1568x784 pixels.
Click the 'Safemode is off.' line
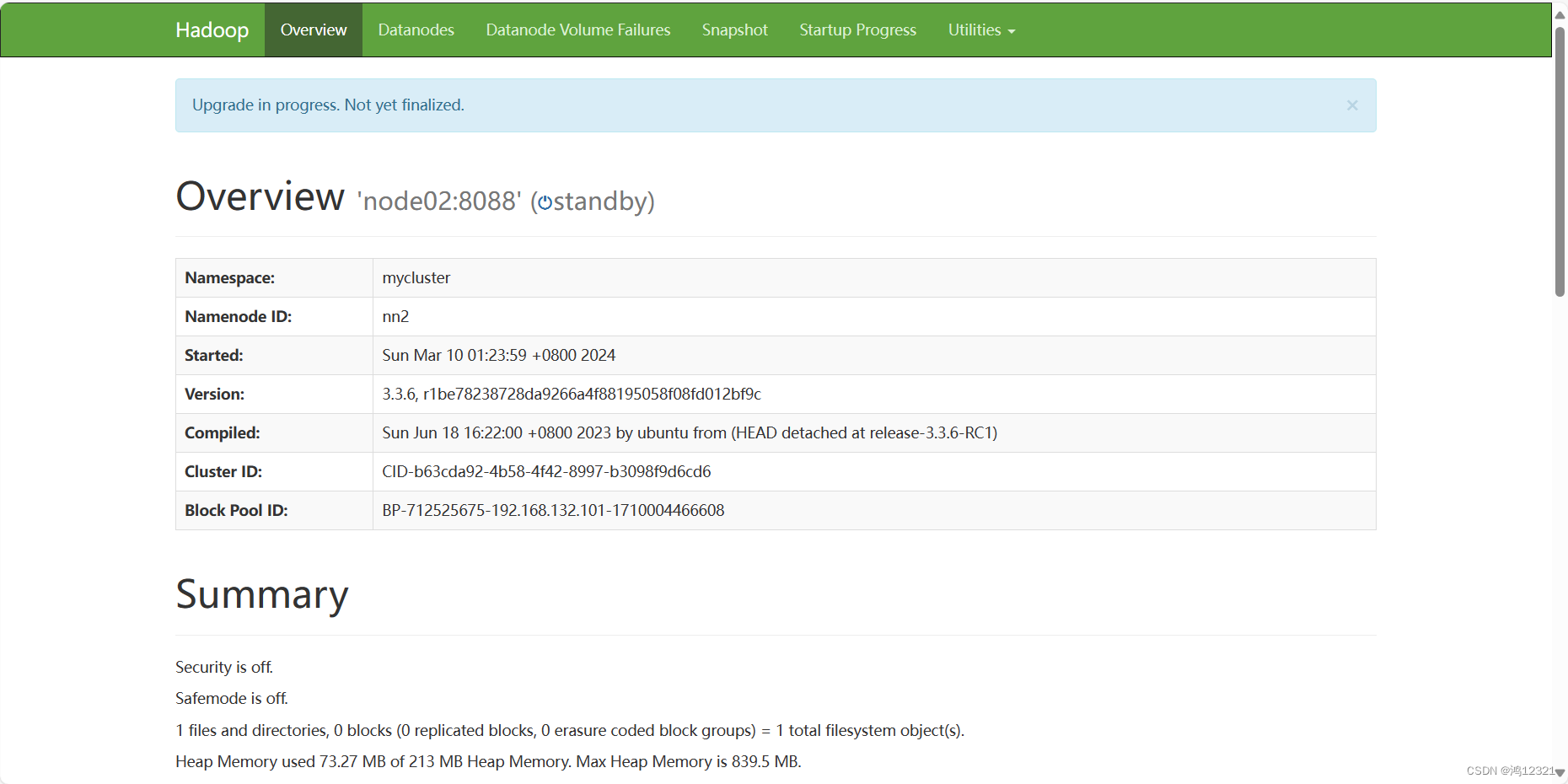tap(232, 698)
